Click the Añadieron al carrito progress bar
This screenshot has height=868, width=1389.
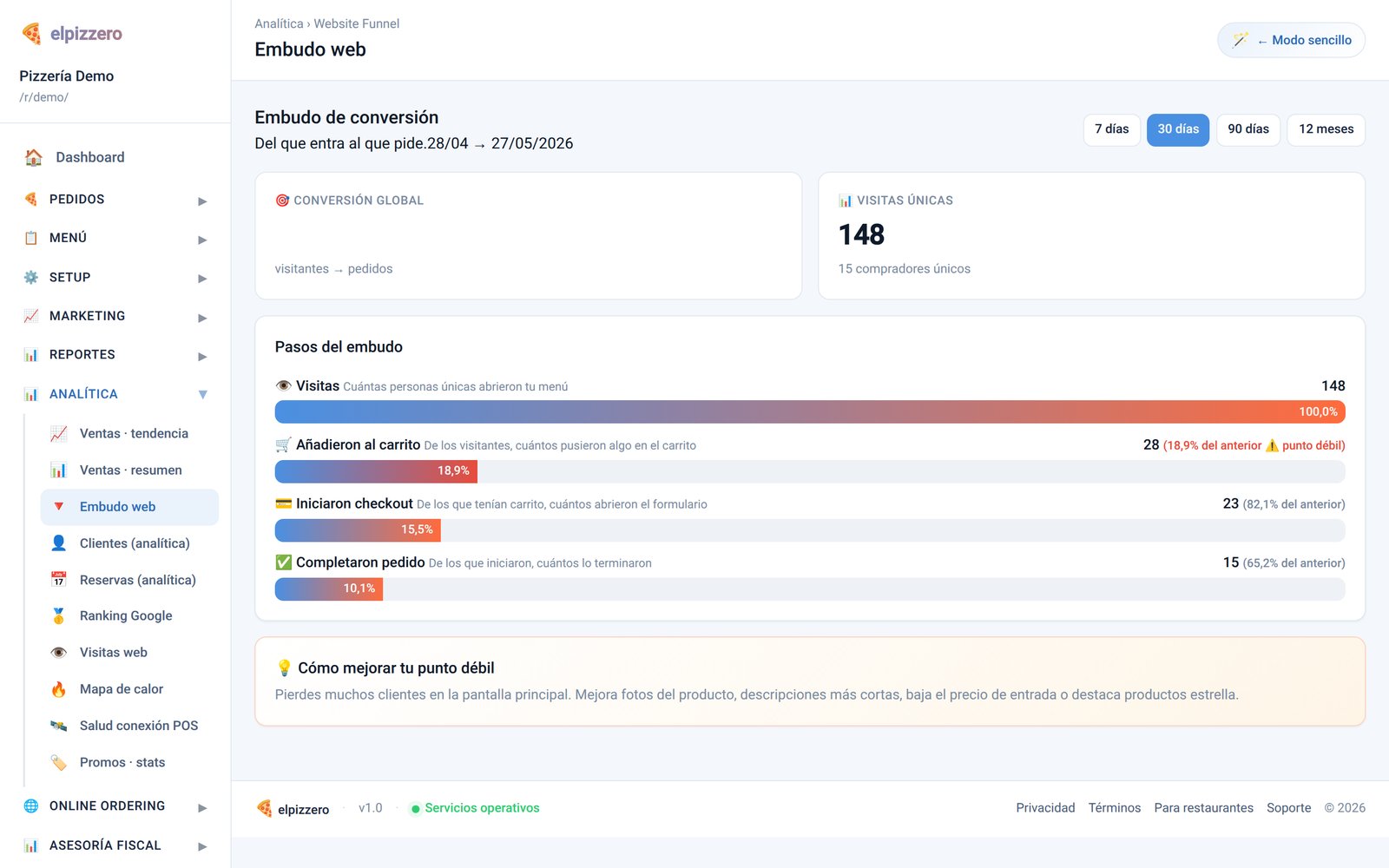pyautogui.click(x=810, y=471)
